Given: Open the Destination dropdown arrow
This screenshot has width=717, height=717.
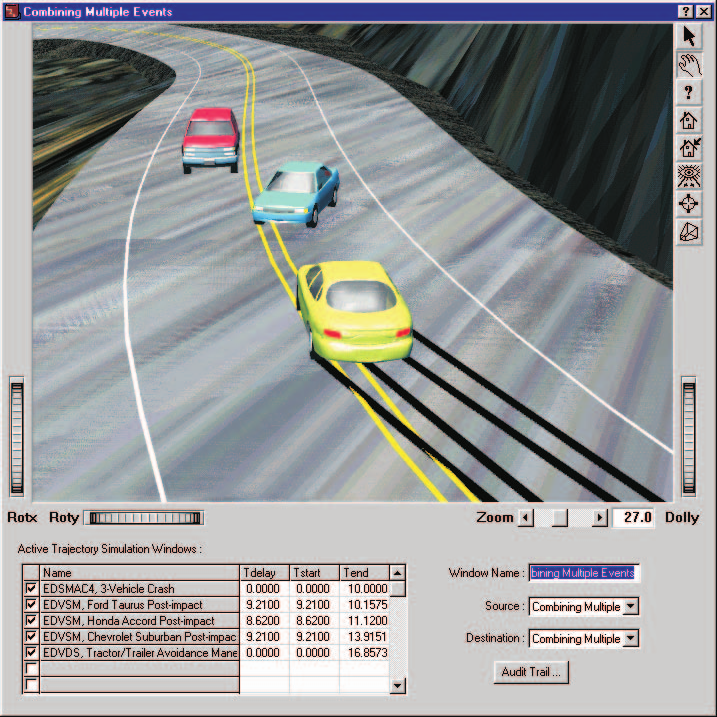Looking at the screenshot, I should (631, 638).
